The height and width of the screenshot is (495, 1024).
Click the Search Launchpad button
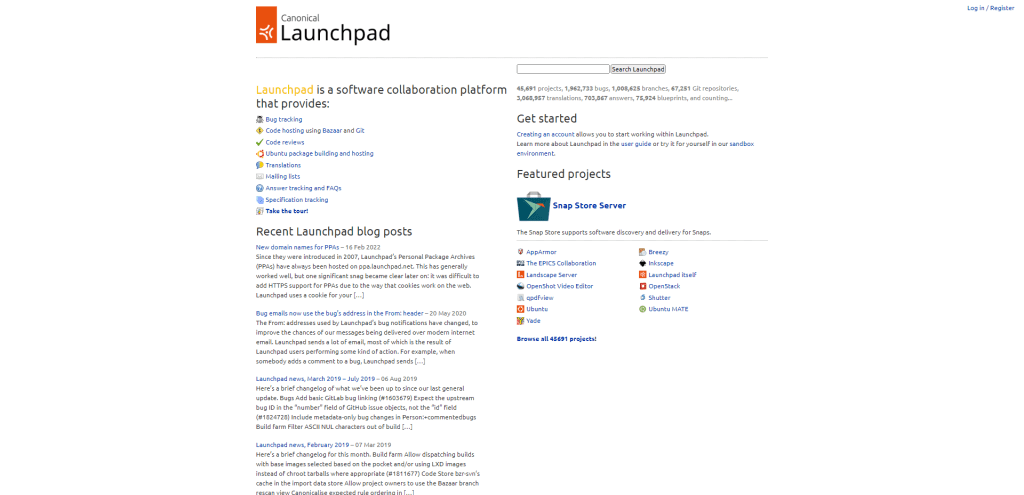pyautogui.click(x=638, y=69)
